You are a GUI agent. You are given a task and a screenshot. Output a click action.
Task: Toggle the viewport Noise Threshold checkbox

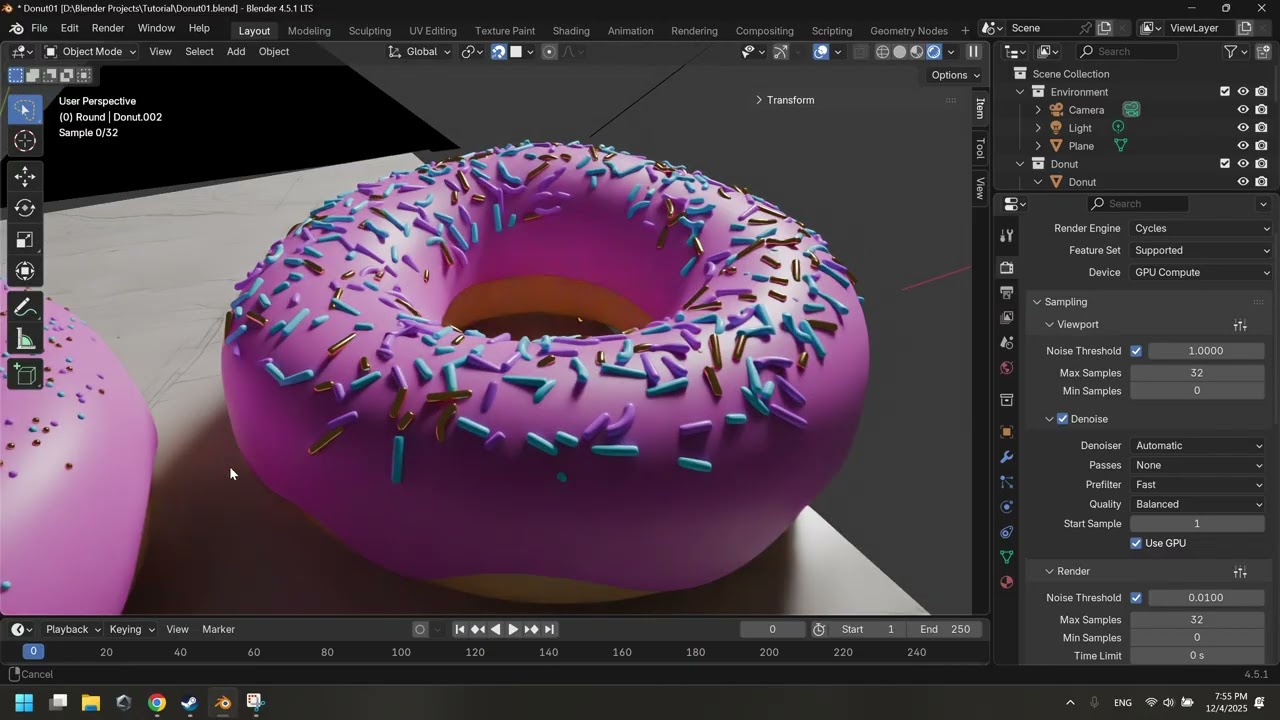(x=1136, y=351)
